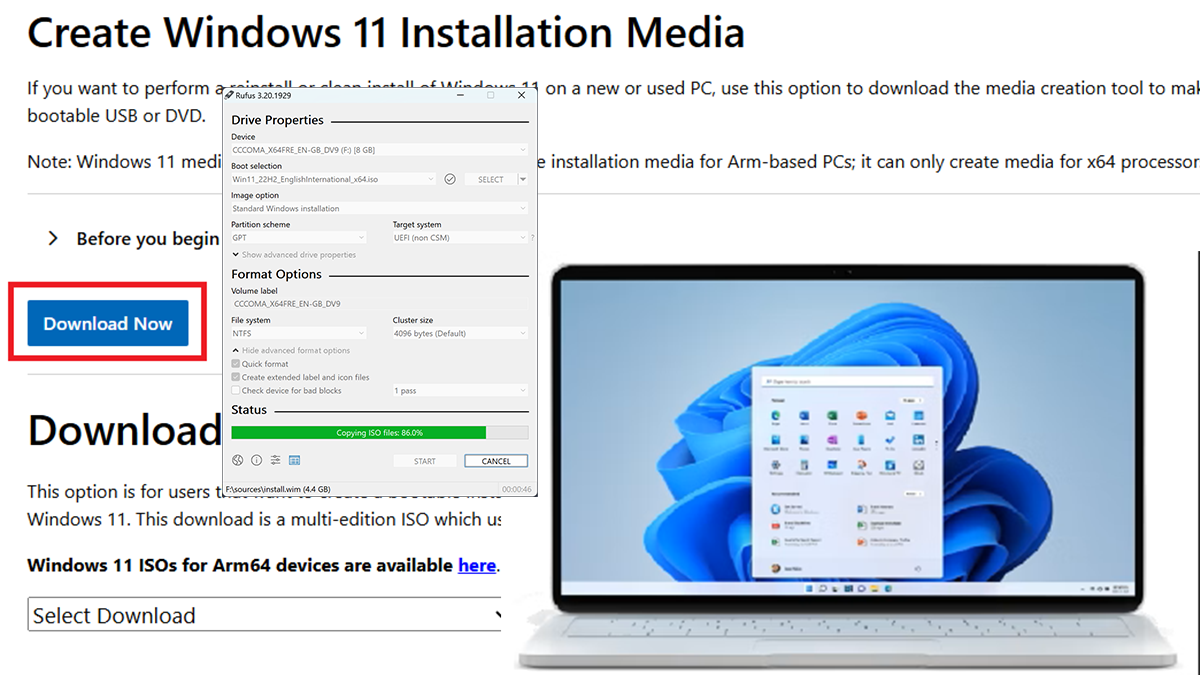Minimize the Rufus window
This screenshot has height=675, width=1200.
tap(459, 96)
